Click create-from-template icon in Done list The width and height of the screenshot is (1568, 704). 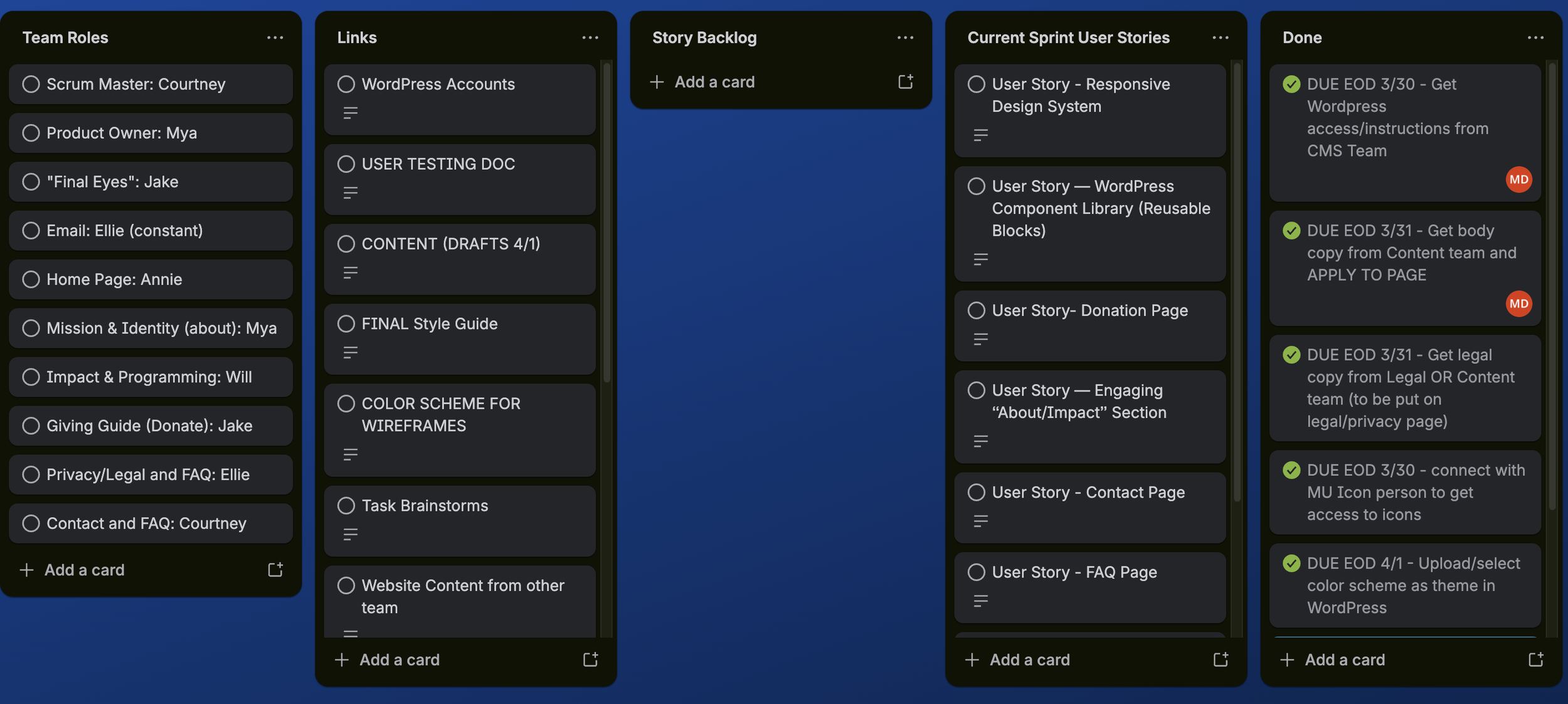pyautogui.click(x=1535, y=659)
